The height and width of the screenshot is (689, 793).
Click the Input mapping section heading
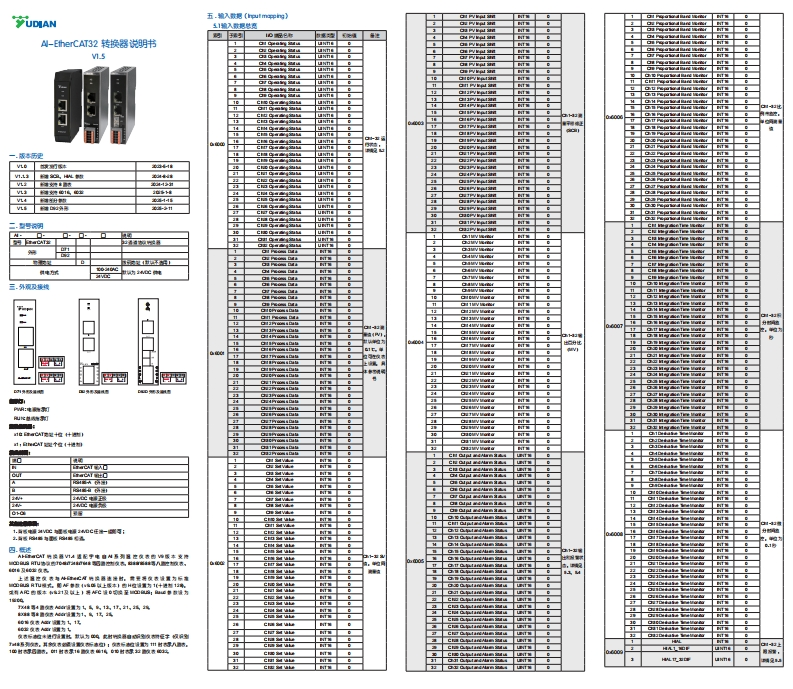249,17
